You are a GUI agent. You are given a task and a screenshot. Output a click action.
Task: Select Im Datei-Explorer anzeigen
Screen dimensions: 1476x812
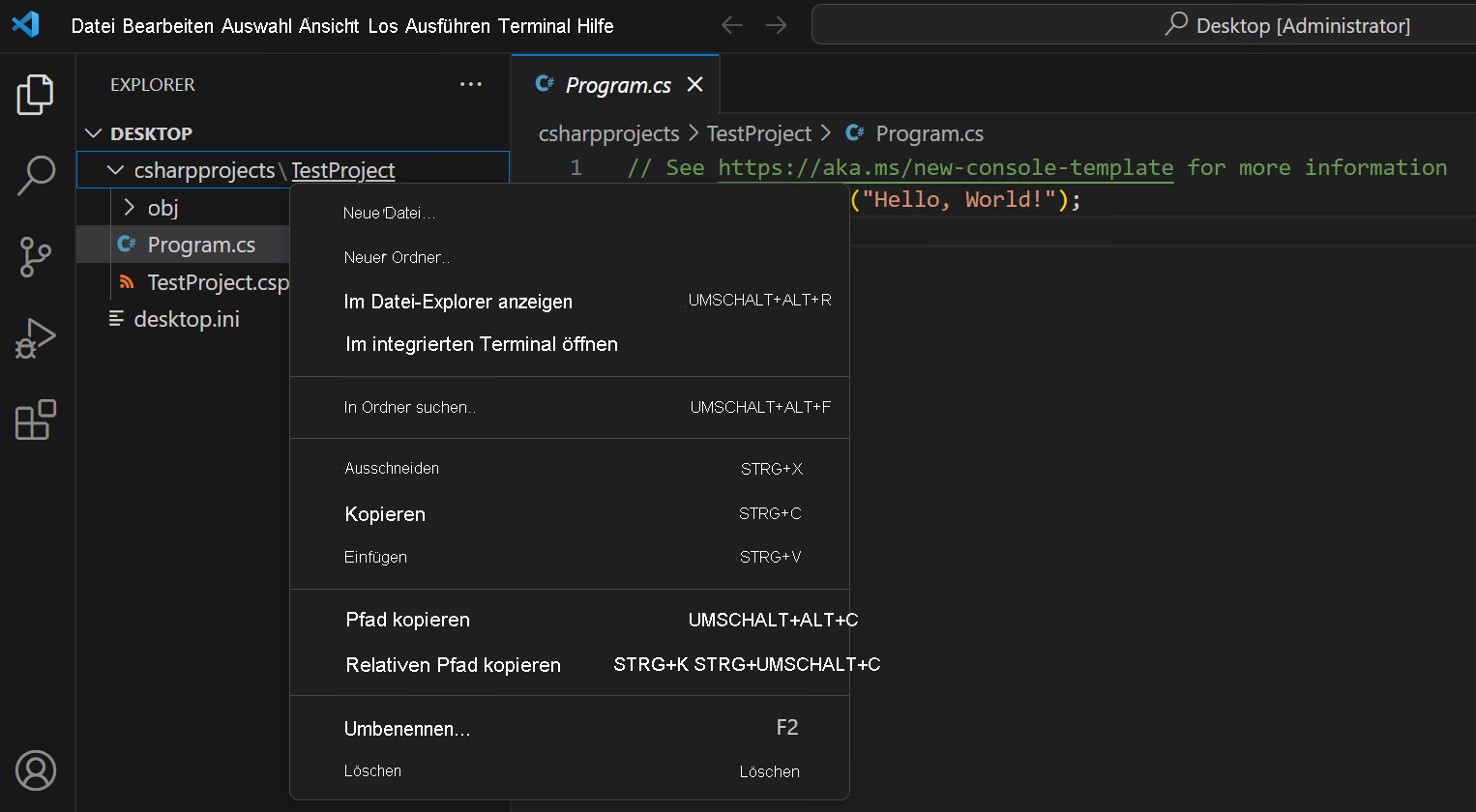(570, 302)
